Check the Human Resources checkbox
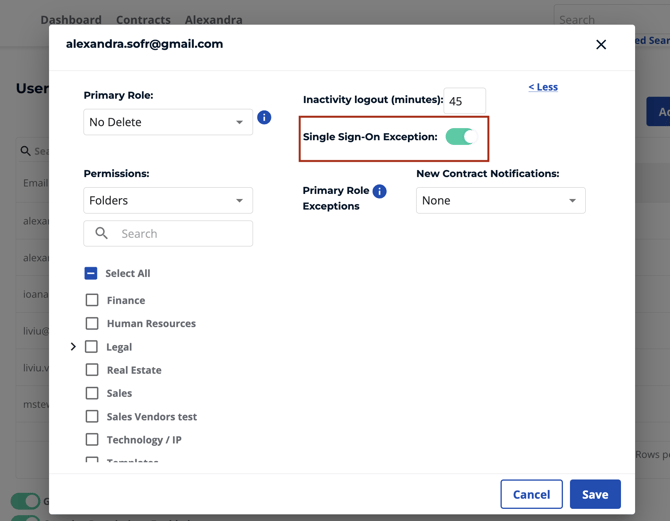Screen dimensions: 670x521 coord(92,323)
